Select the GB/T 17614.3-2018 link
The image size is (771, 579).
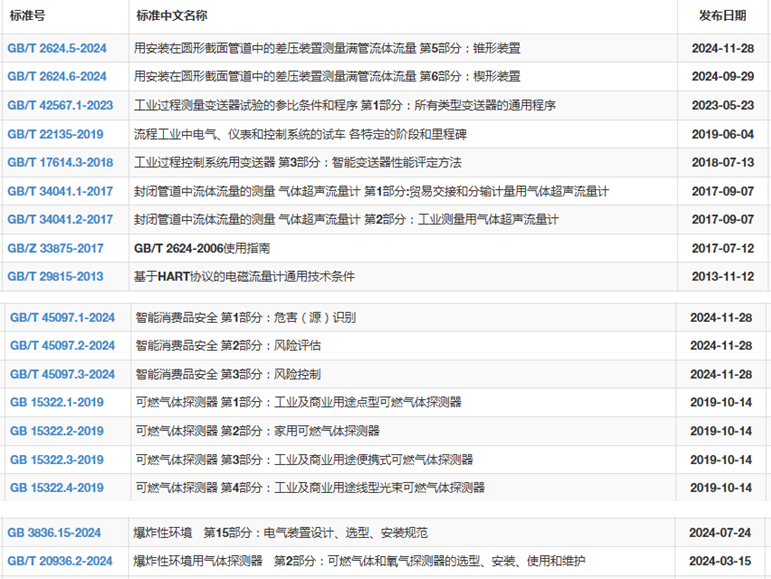click(60, 163)
